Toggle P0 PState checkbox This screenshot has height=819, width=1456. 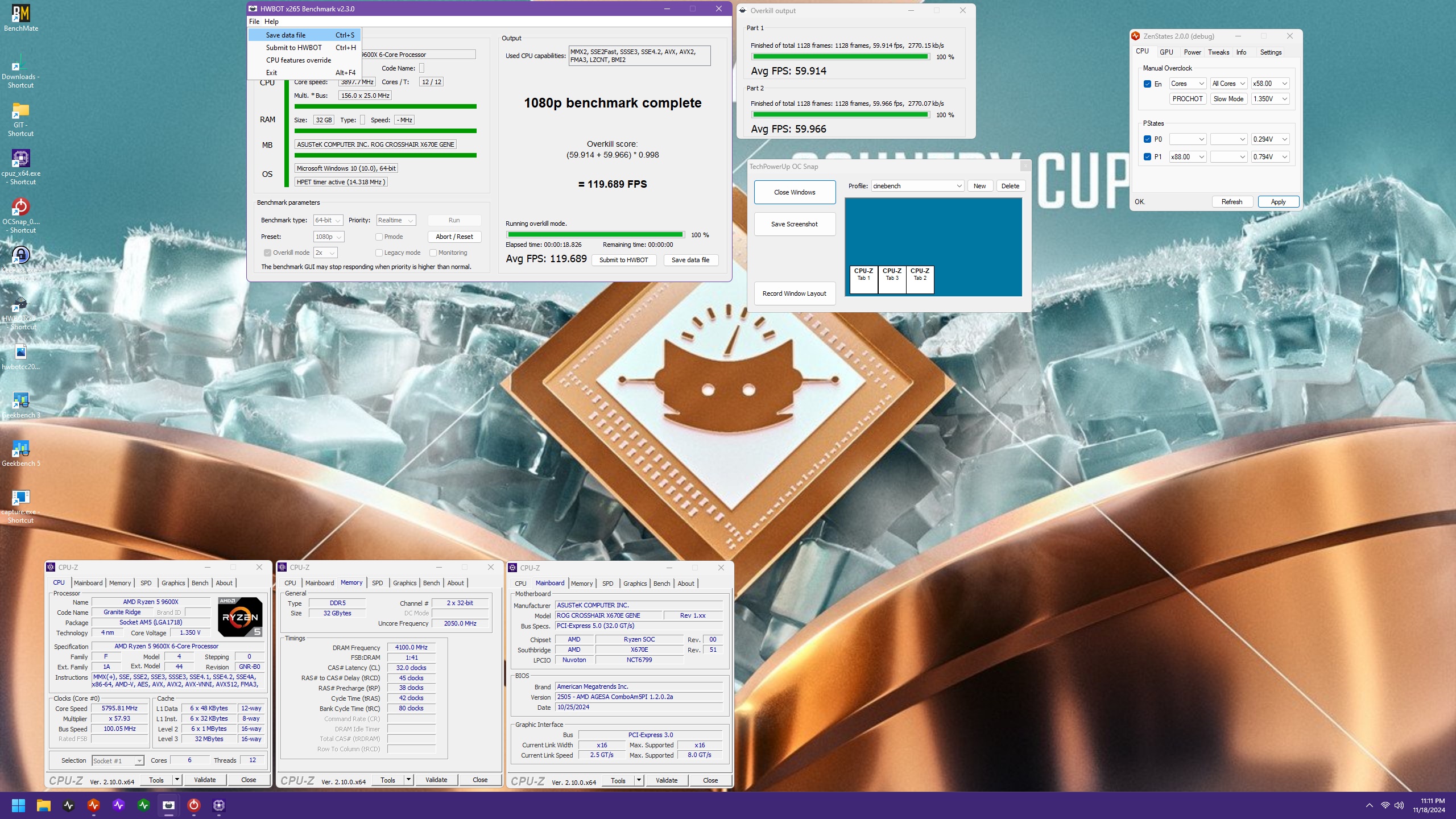click(1147, 139)
